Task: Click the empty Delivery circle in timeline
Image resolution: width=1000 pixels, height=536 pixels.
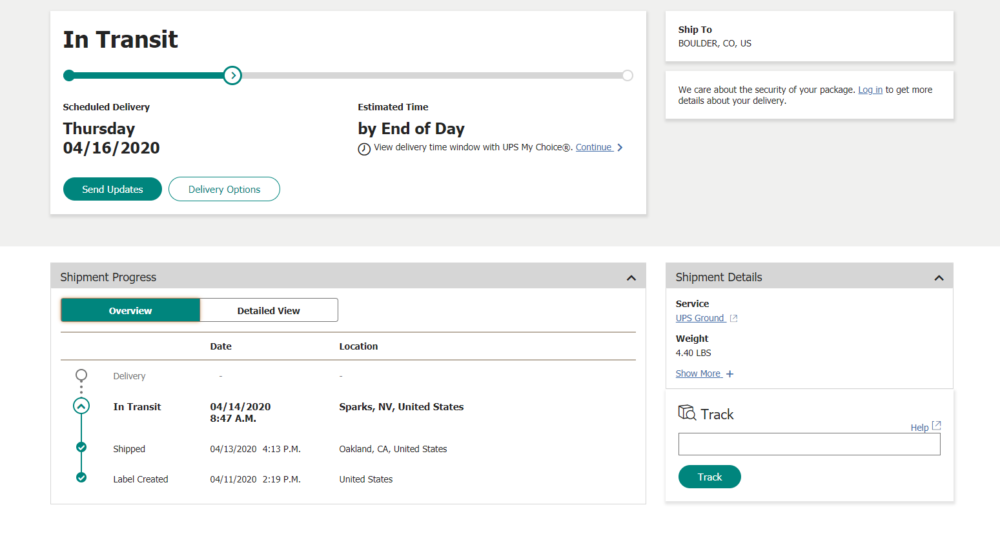Action: tap(81, 375)
